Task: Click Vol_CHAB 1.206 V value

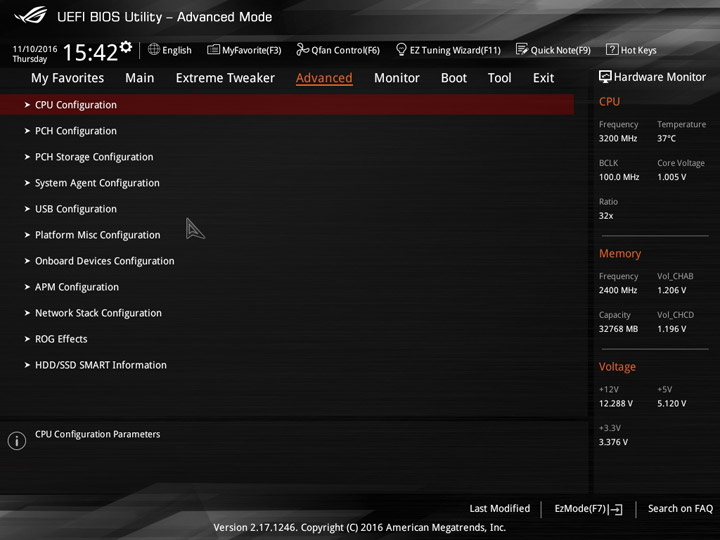Action: click(671, 290)
